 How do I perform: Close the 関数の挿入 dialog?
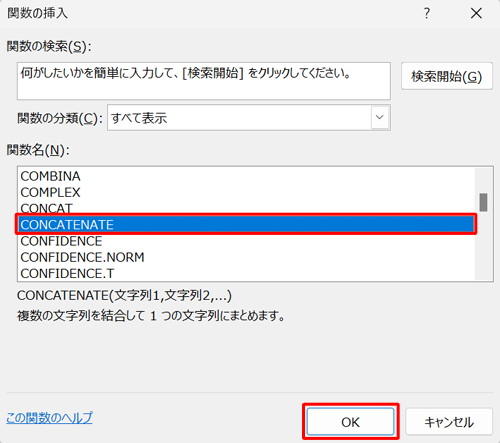click(476, 13)
